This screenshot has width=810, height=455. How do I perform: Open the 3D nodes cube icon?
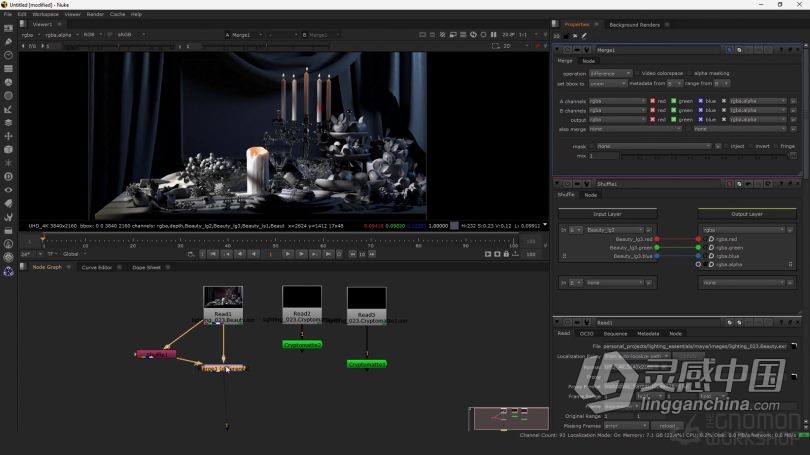pos(8,149)
